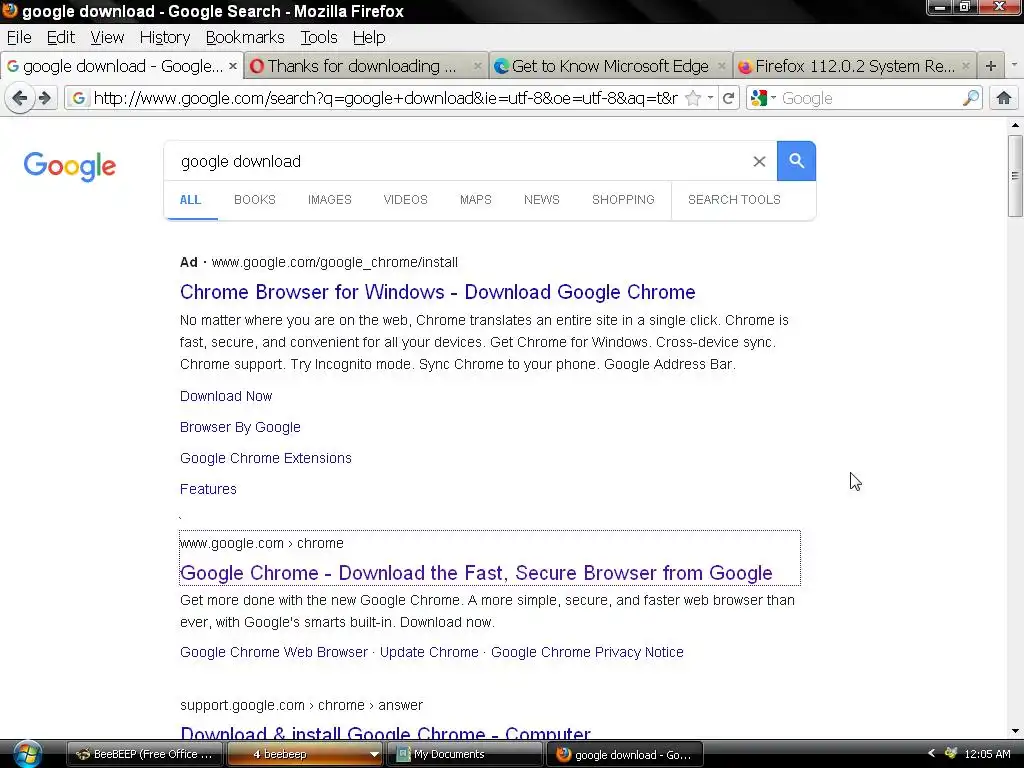This screenshot has height=768, width=1024.
Task: Open a new tab with the plus button
Action: pyautogui.click(x=991, y=66)
